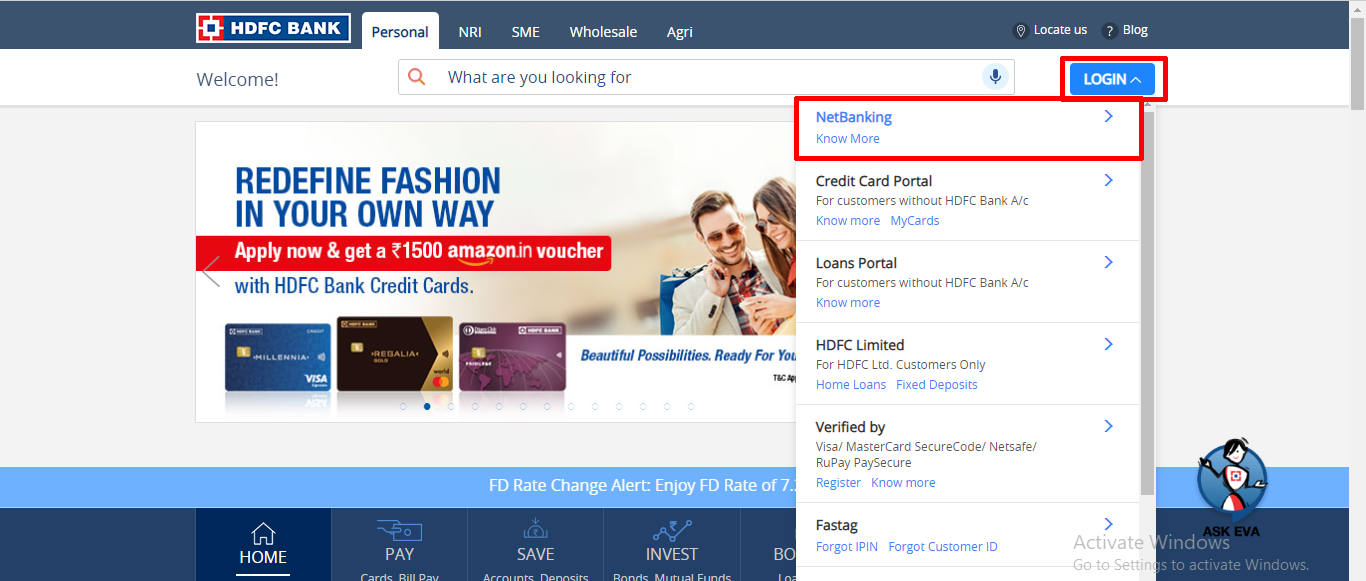Collapse the LOGIN dropdown menu
The image size is (1366, 581).
point(1111,77)
